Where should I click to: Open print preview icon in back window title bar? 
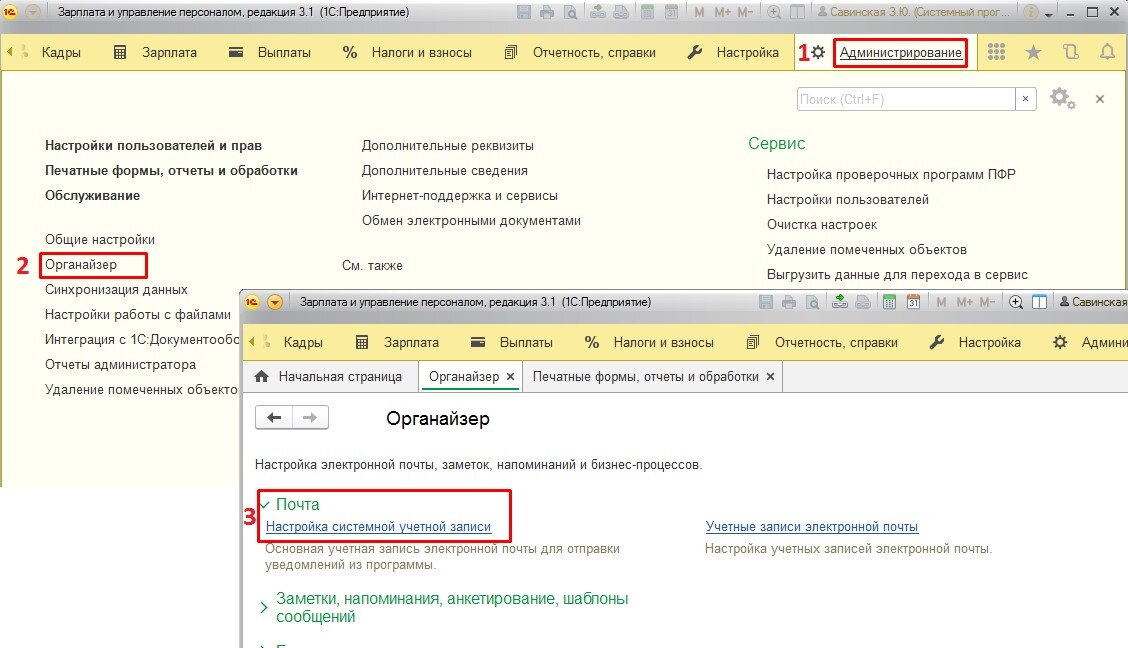[570, 12]
